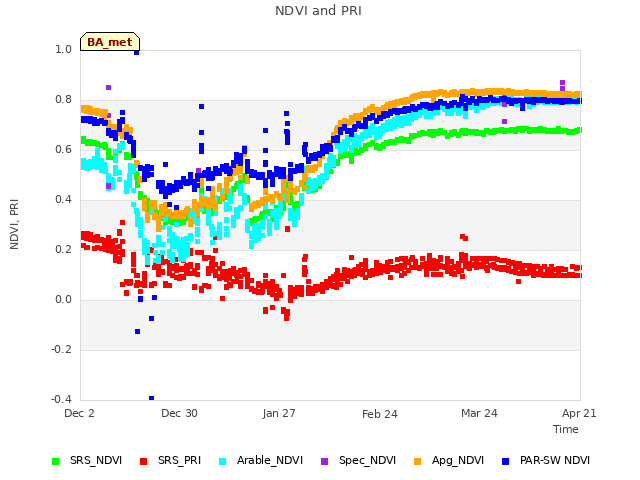Click the -0.4 y-axis tick label
Viewport: 640px width, 480px height.
(x=61, y=399)
